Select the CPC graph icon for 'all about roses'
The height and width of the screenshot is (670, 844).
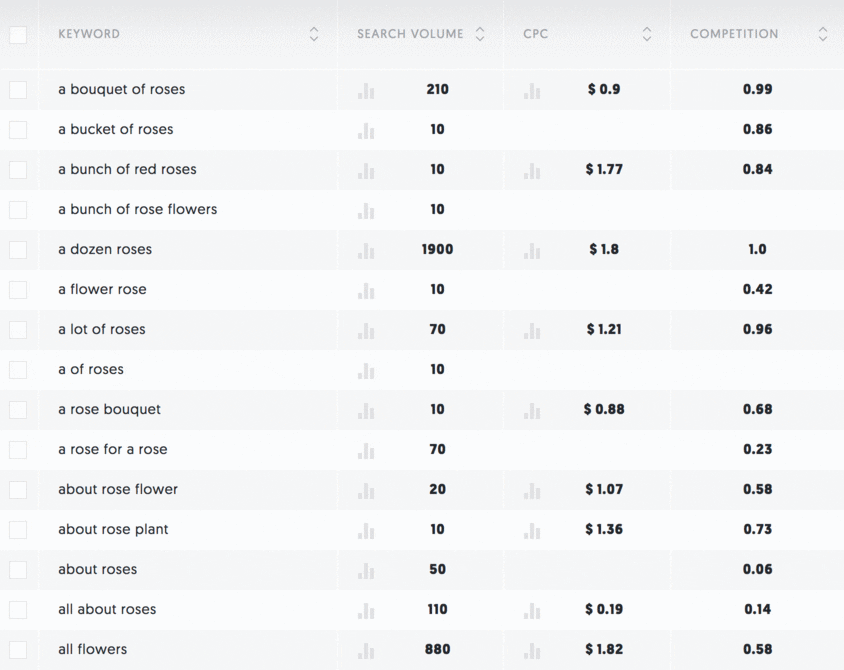[x=531, y=609]
